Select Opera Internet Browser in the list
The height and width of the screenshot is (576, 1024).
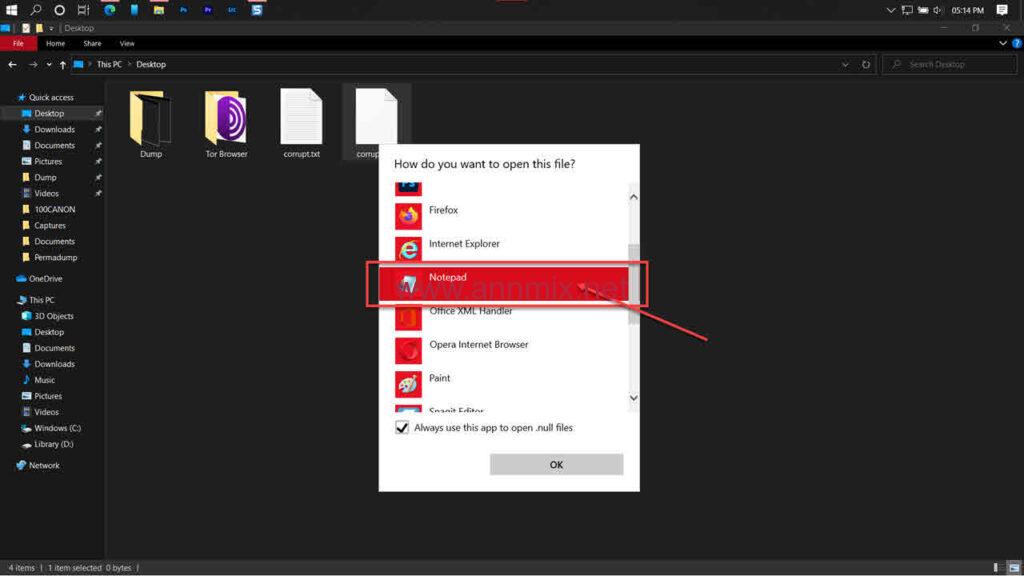(x=478, y=345)
